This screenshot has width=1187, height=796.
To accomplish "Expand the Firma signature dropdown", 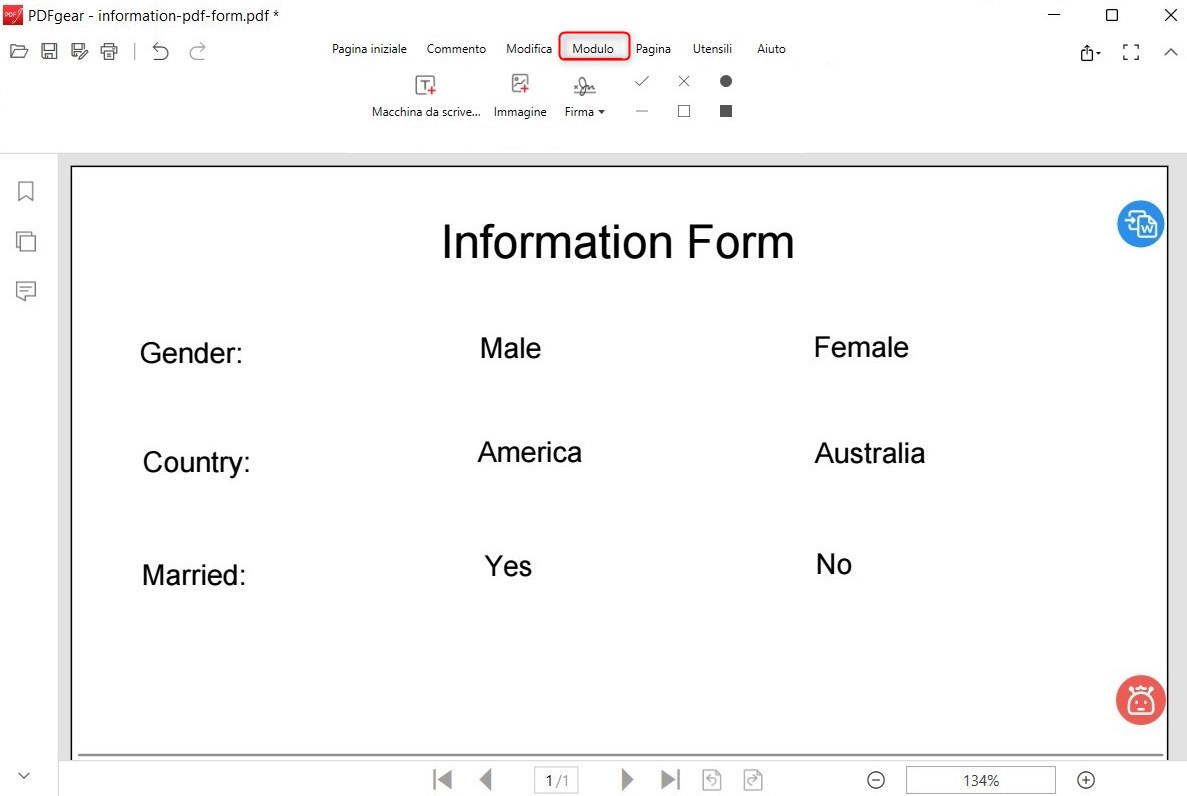I will [585, 112].
